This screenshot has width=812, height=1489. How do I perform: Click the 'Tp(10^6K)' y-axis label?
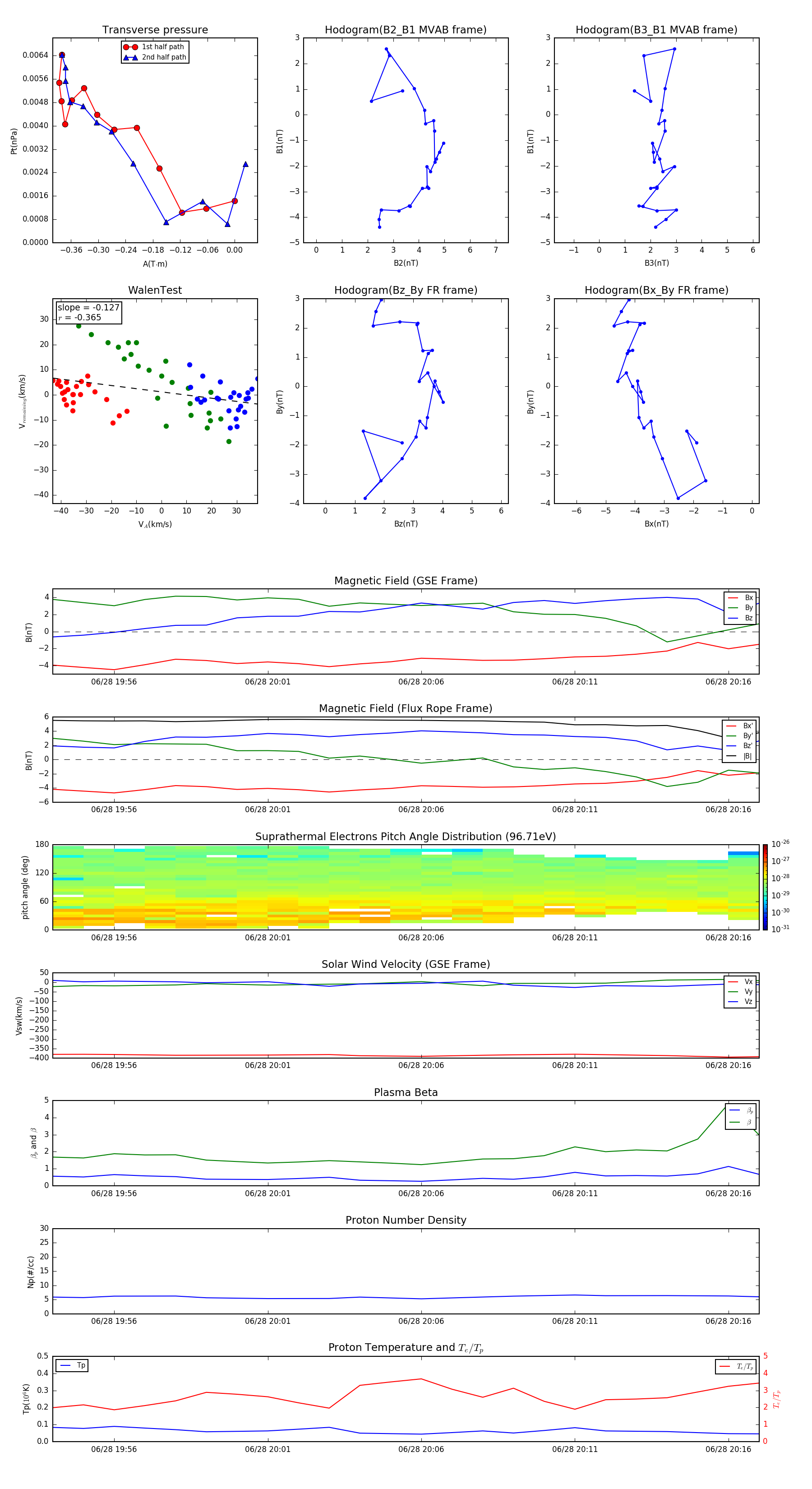coord(26,1399)
